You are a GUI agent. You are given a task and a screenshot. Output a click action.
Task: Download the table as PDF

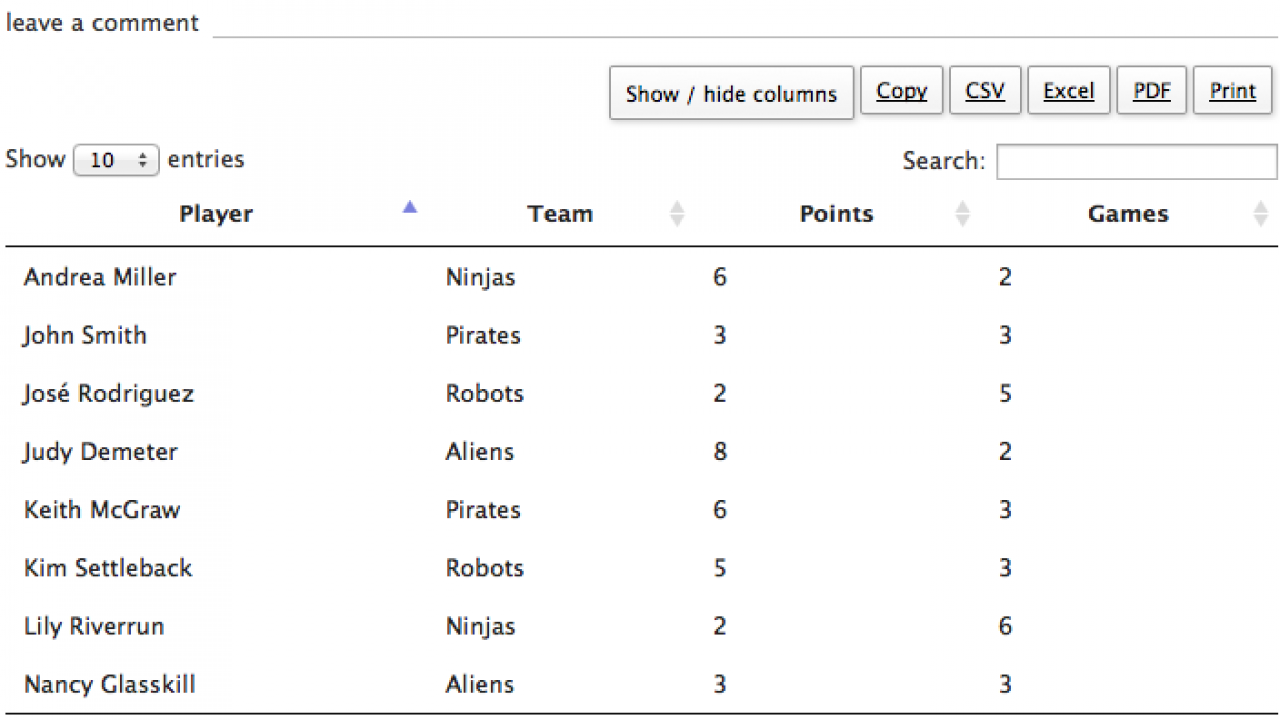[1152, 90]
